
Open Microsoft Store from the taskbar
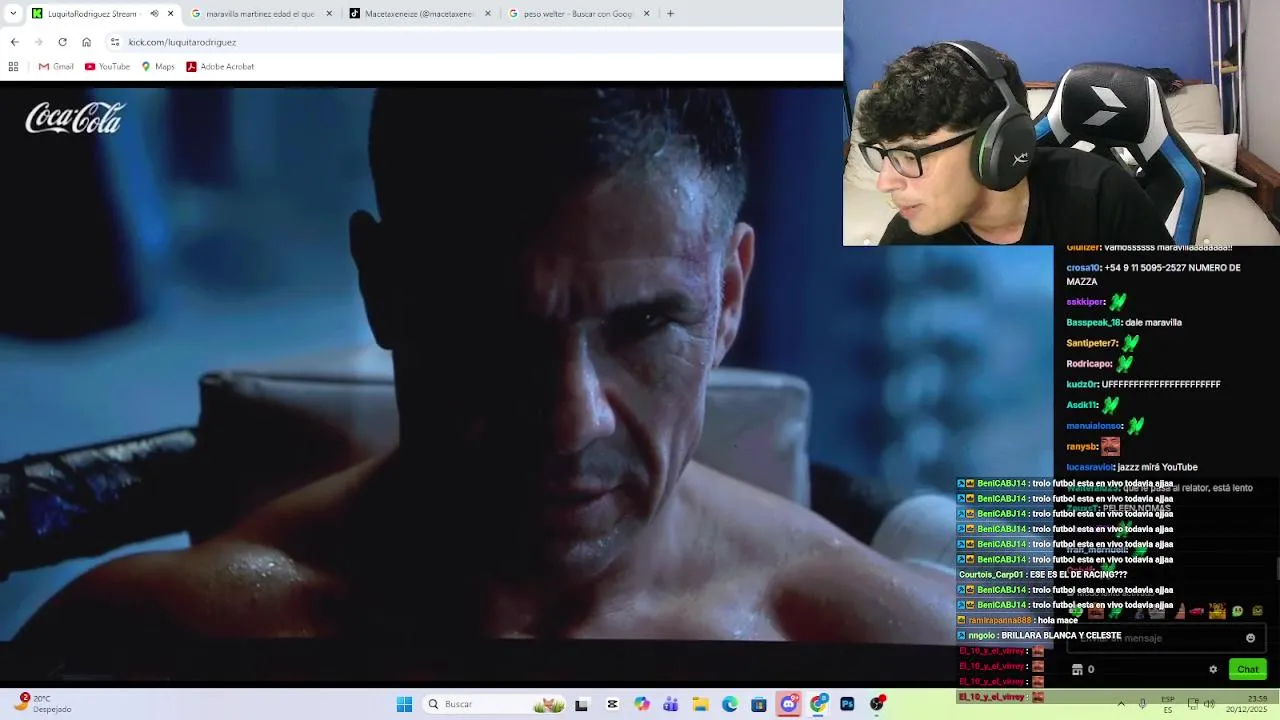point(759,704)
